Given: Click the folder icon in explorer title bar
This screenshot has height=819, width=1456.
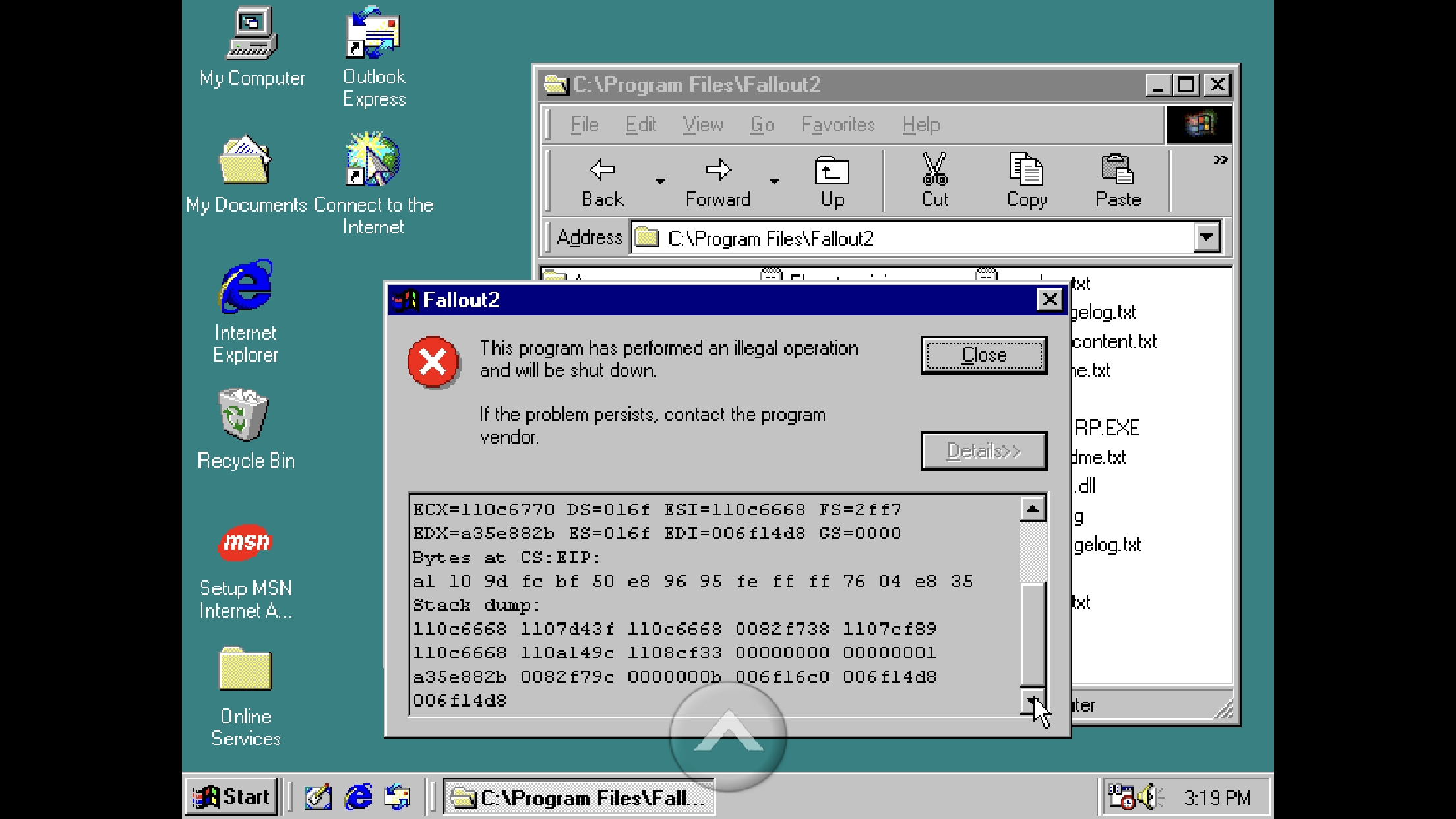Looking at the screenshot, I should (x=555, y=85).
